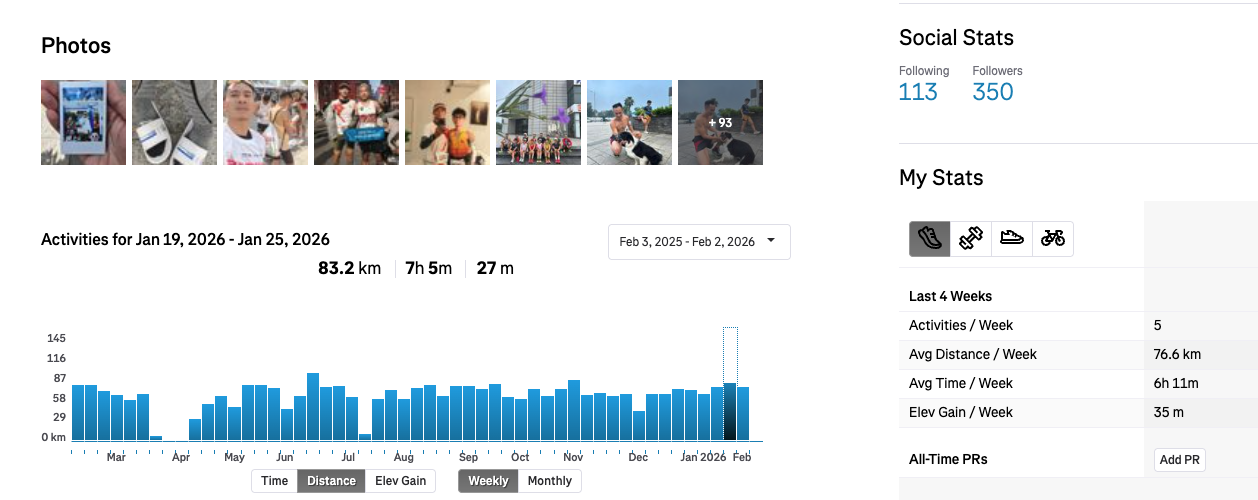1258x500 pixels.
Task: Open the Followers count 350 link
Action: pos(993,92)
